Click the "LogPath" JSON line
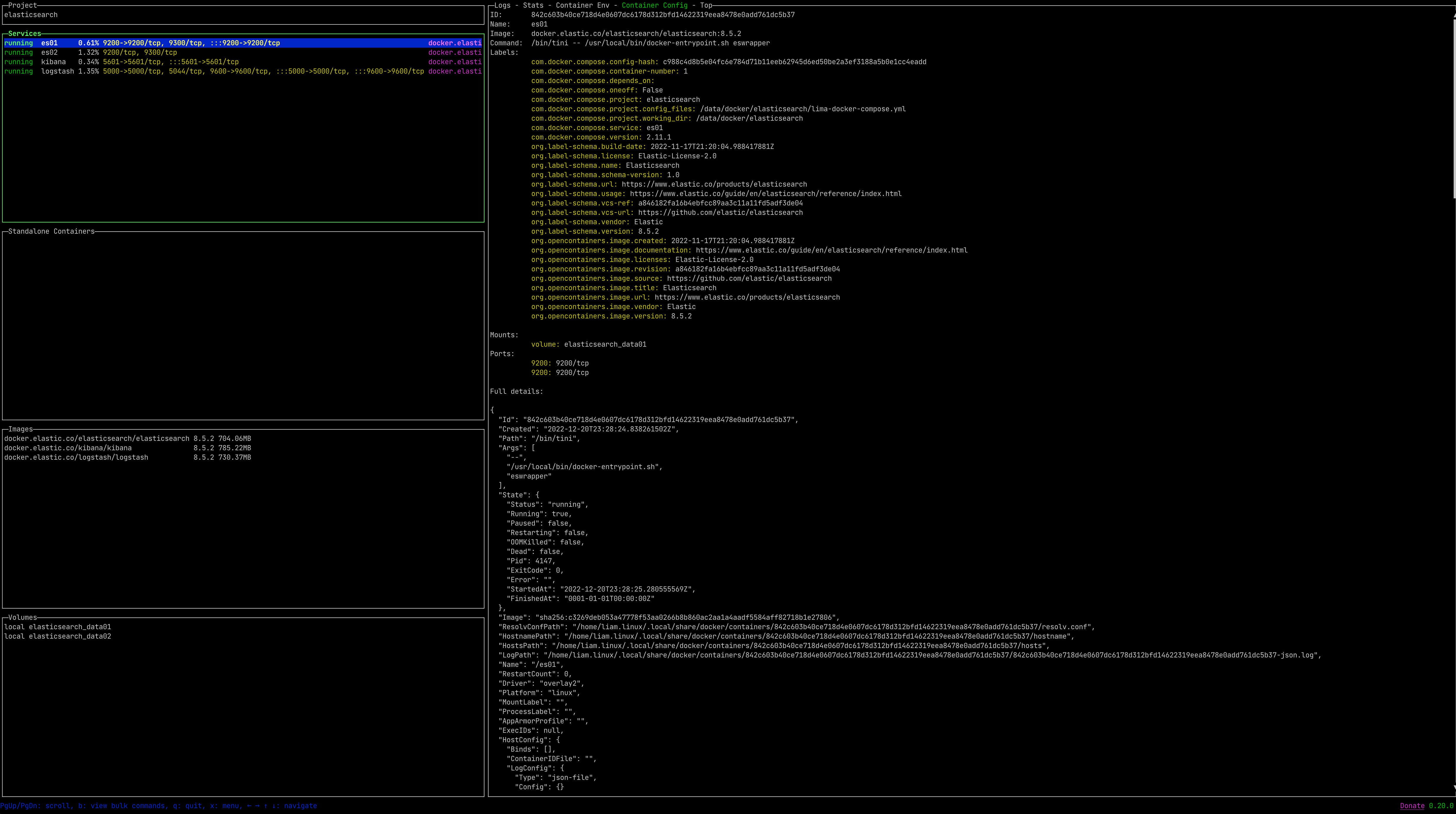The width and height of the screenshot is (1456, 814). click(x=909, y=655)
